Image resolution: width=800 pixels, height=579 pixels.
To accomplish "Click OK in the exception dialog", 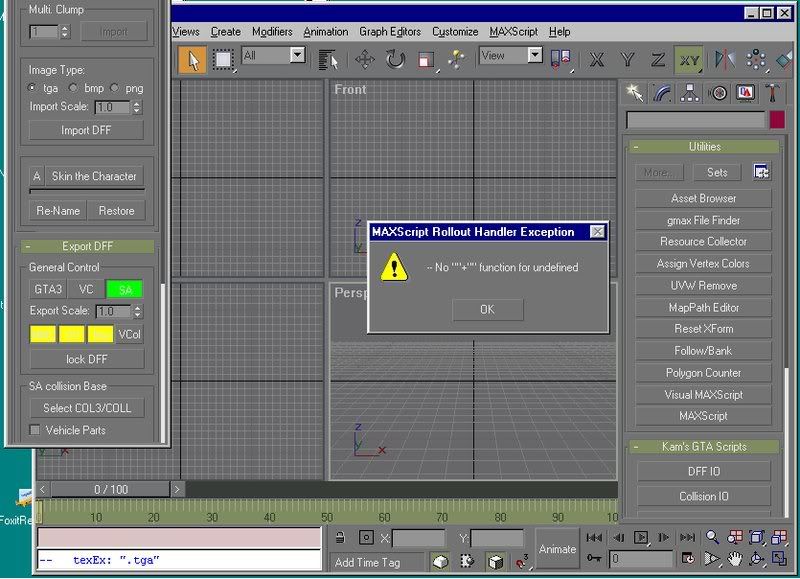I will (x=487, y=309).
